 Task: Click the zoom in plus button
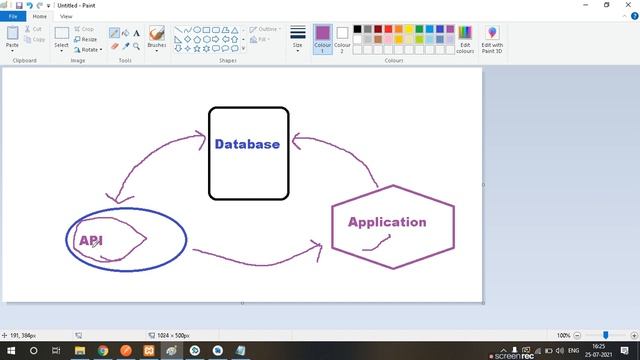tap(634, 336)
